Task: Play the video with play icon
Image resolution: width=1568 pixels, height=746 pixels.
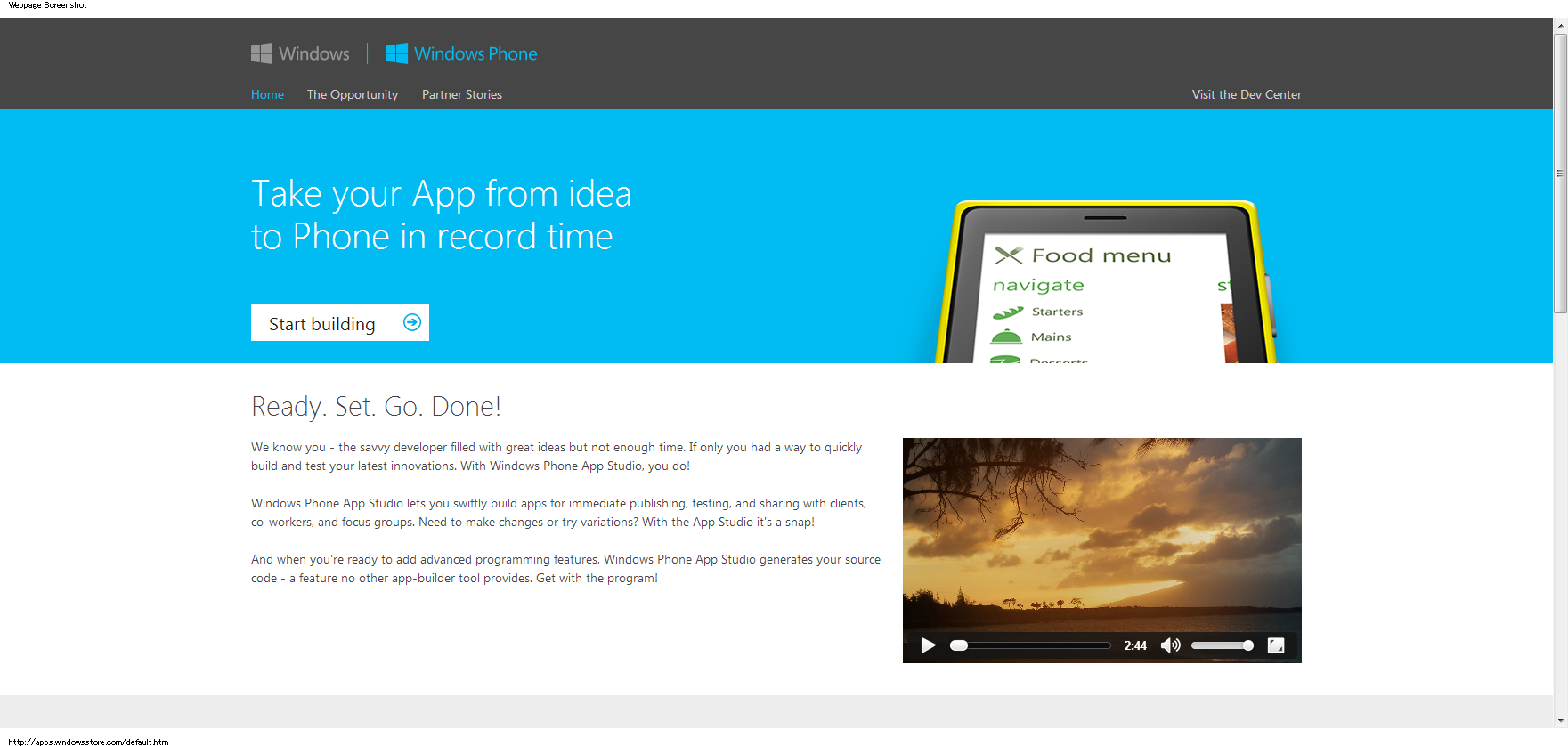Action: click(x=928, y=645)
